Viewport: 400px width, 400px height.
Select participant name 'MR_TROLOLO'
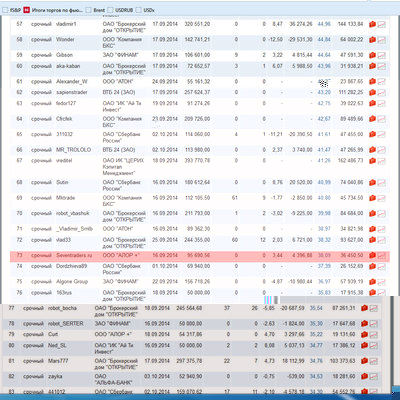tap(73, 150)
